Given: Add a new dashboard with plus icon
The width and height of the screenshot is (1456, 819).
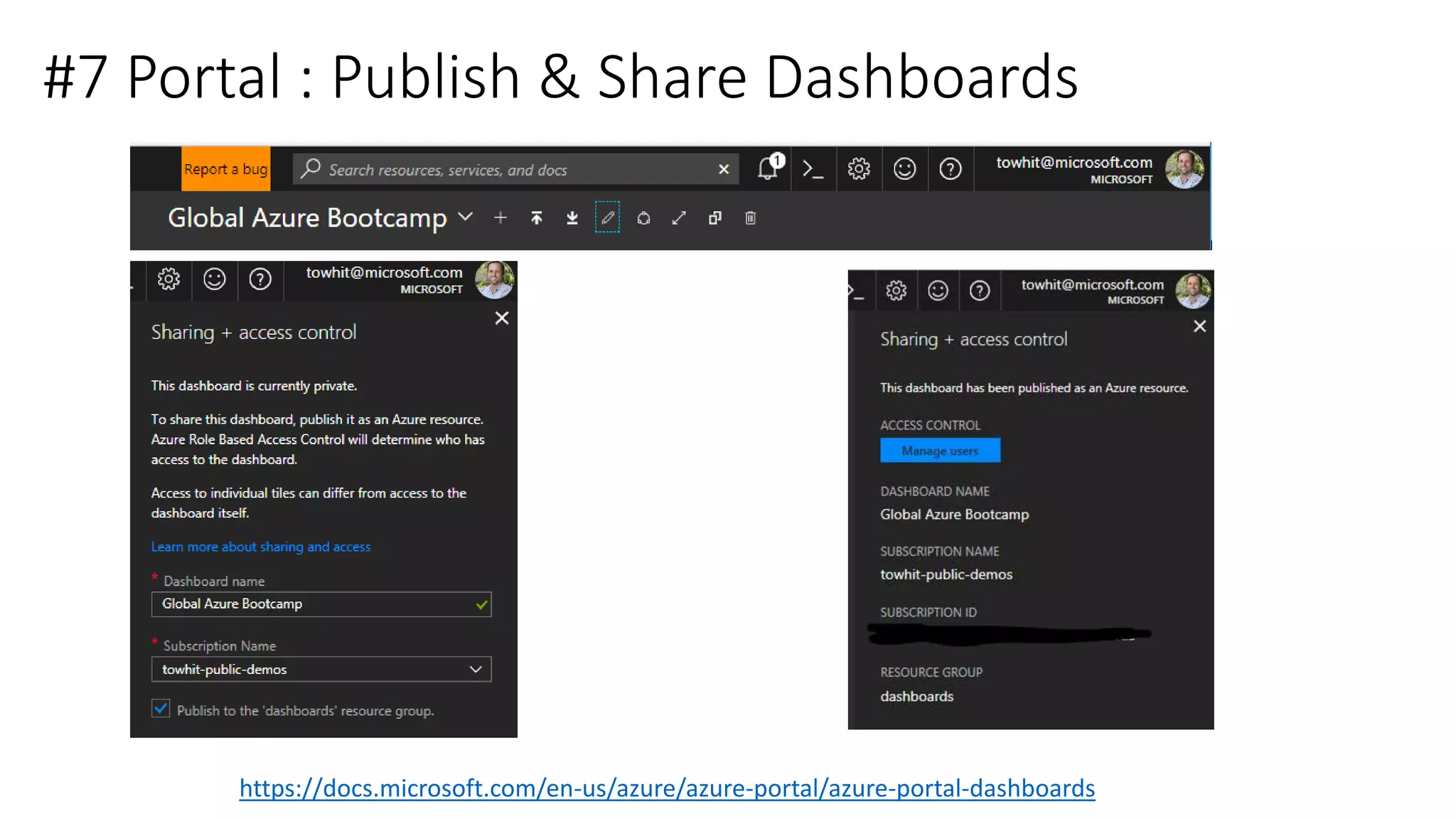Looking at the screenshot, I should (x=500, y=218).
